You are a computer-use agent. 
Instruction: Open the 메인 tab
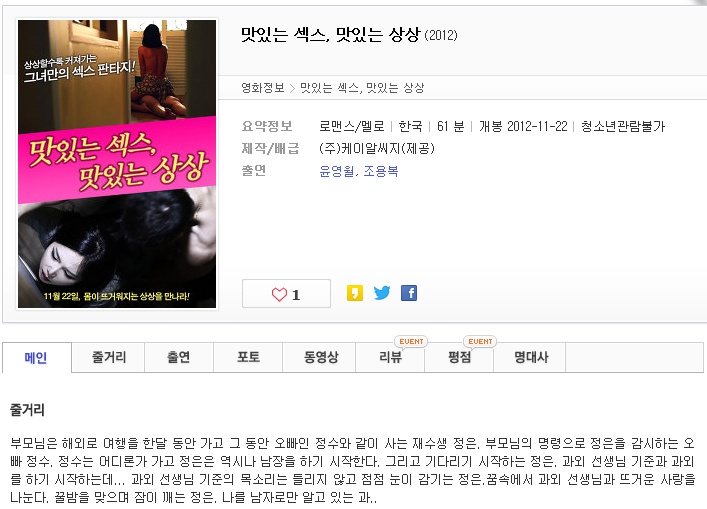click(x=37, y=358)
